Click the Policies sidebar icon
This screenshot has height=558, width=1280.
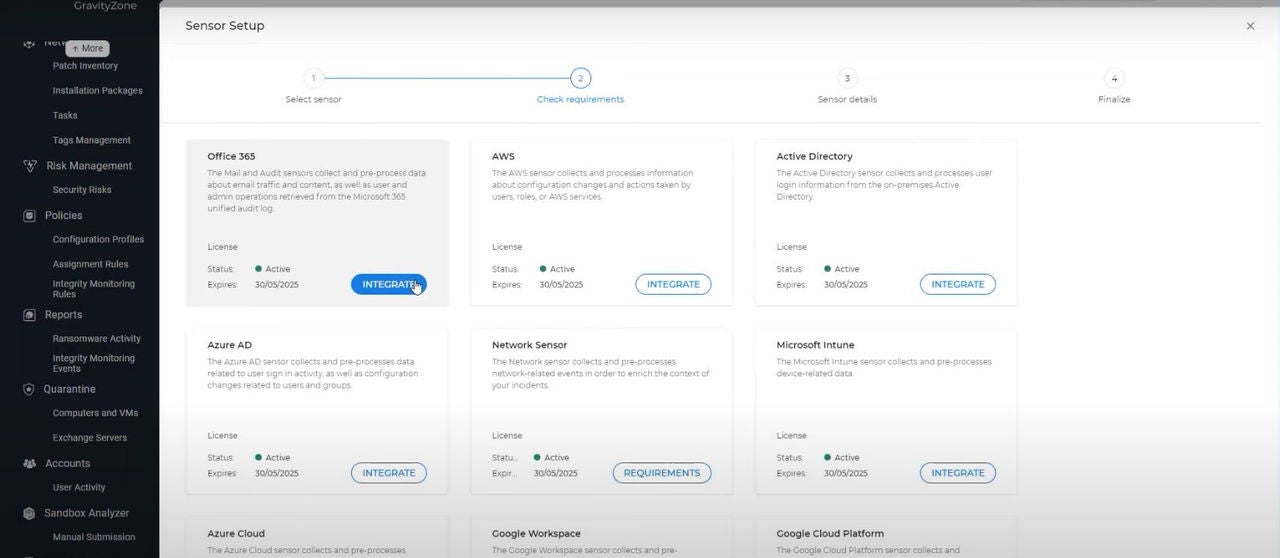coord(29,216)
